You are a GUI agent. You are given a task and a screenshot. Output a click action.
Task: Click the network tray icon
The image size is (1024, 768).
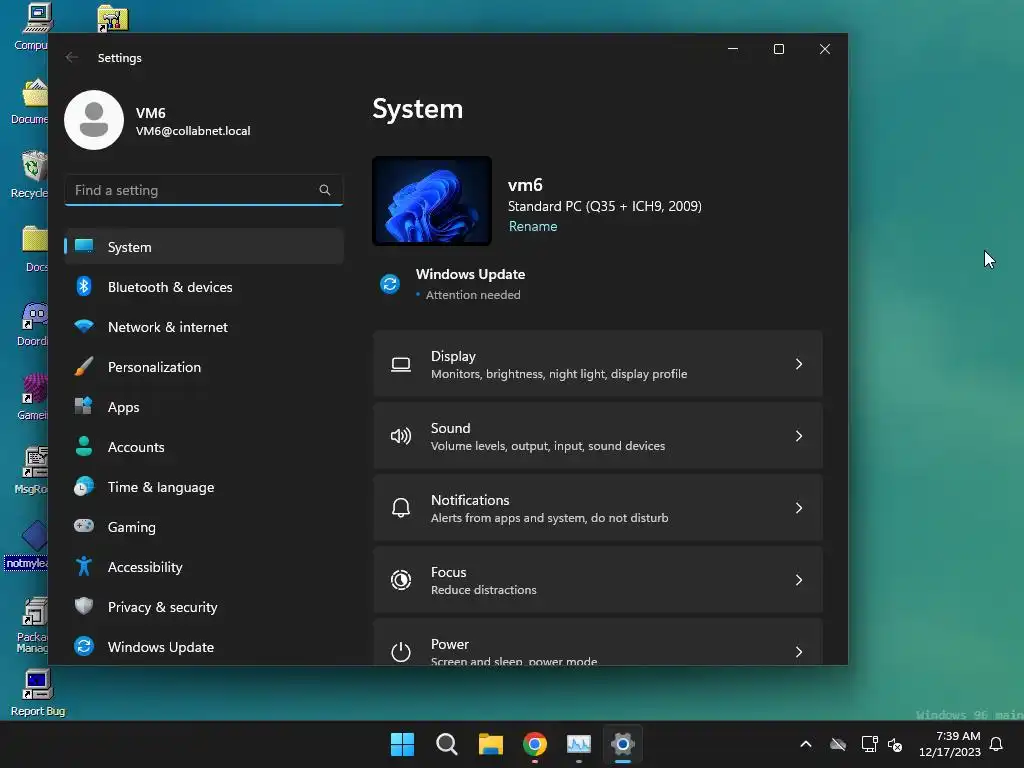[869, 744]
